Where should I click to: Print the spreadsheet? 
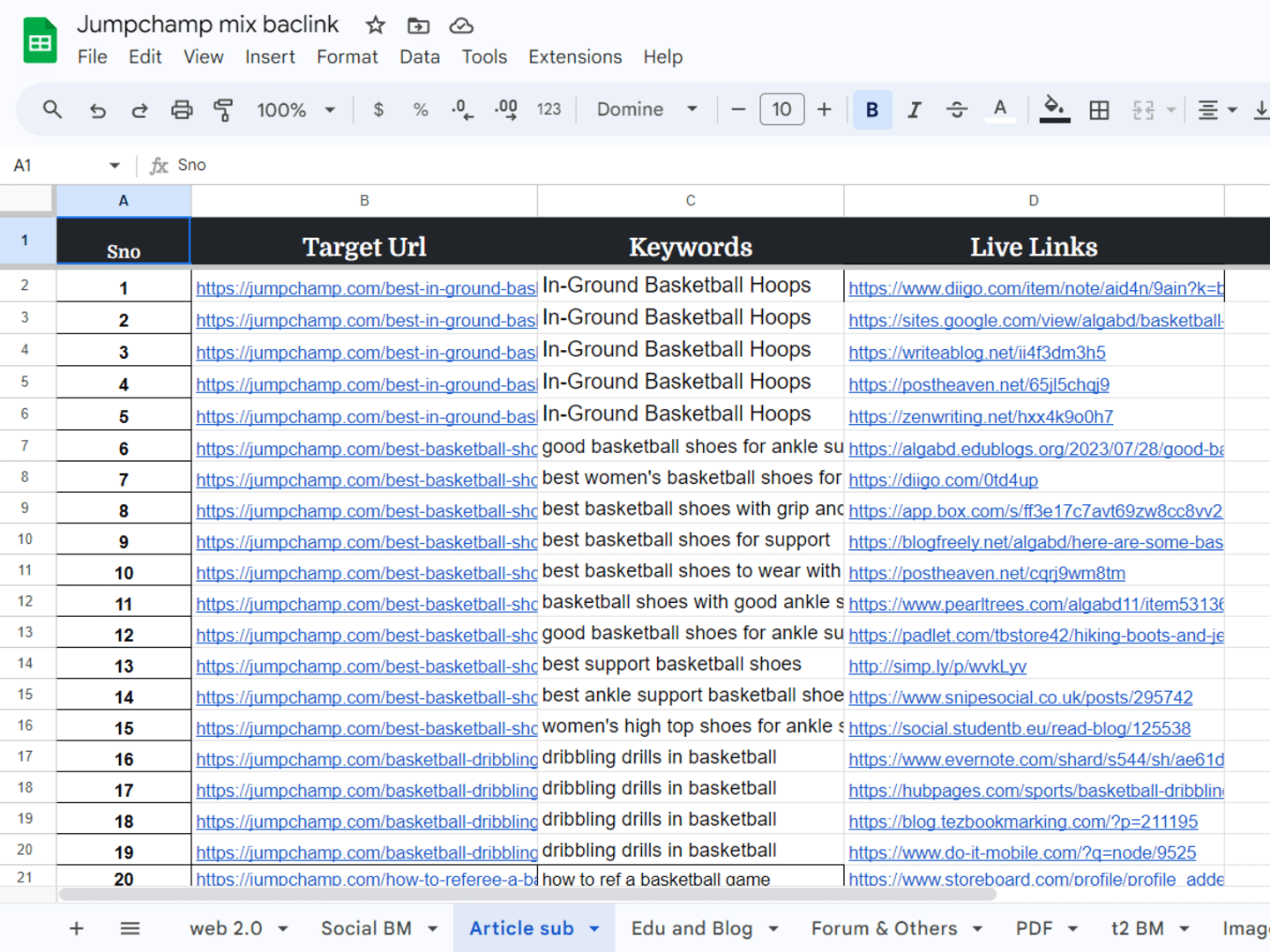coord(182,109)
